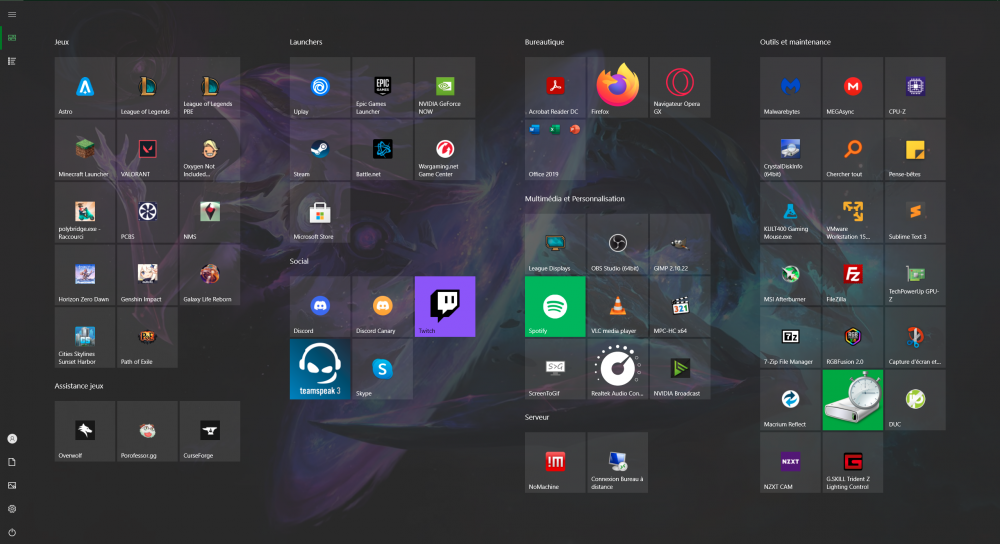Expand the Start hamburger menu
The image size is (1000, 544).
point(12,14)
